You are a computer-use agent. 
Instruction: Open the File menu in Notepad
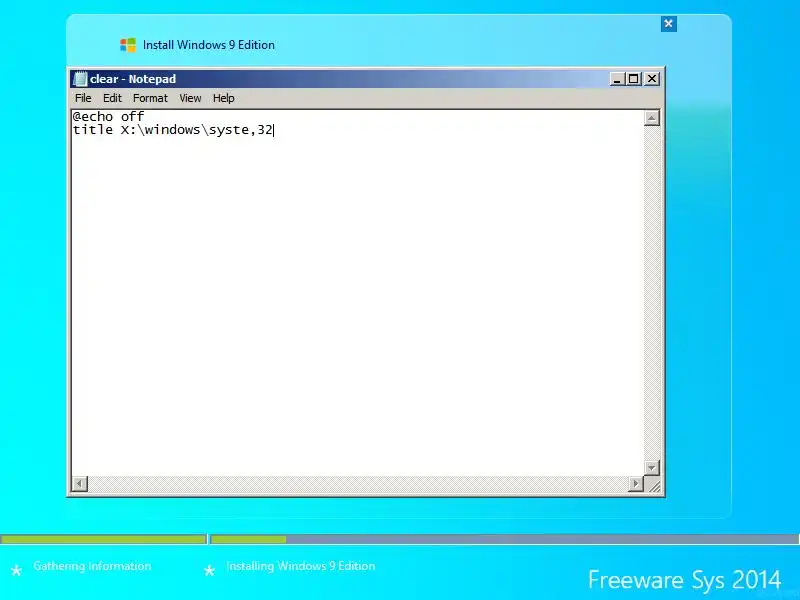point(83,98)
